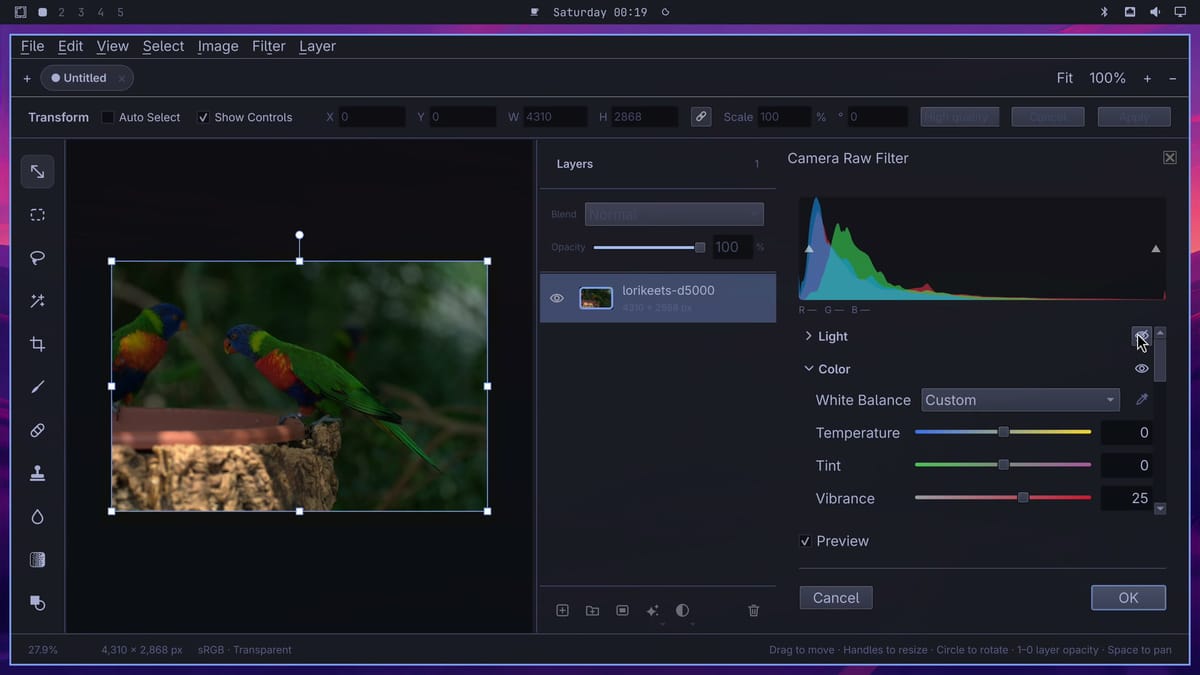Click the 100% zoom button
This screenshot has width=1200, height=675.
[1107, 78]
